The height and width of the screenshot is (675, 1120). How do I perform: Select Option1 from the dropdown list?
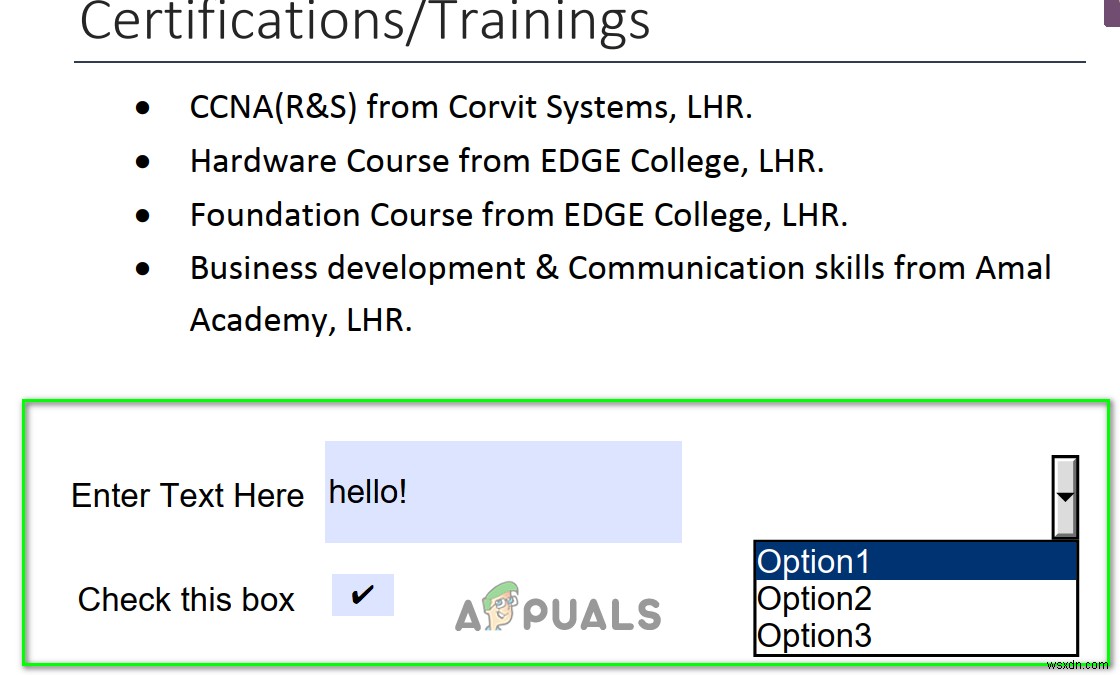915,562
